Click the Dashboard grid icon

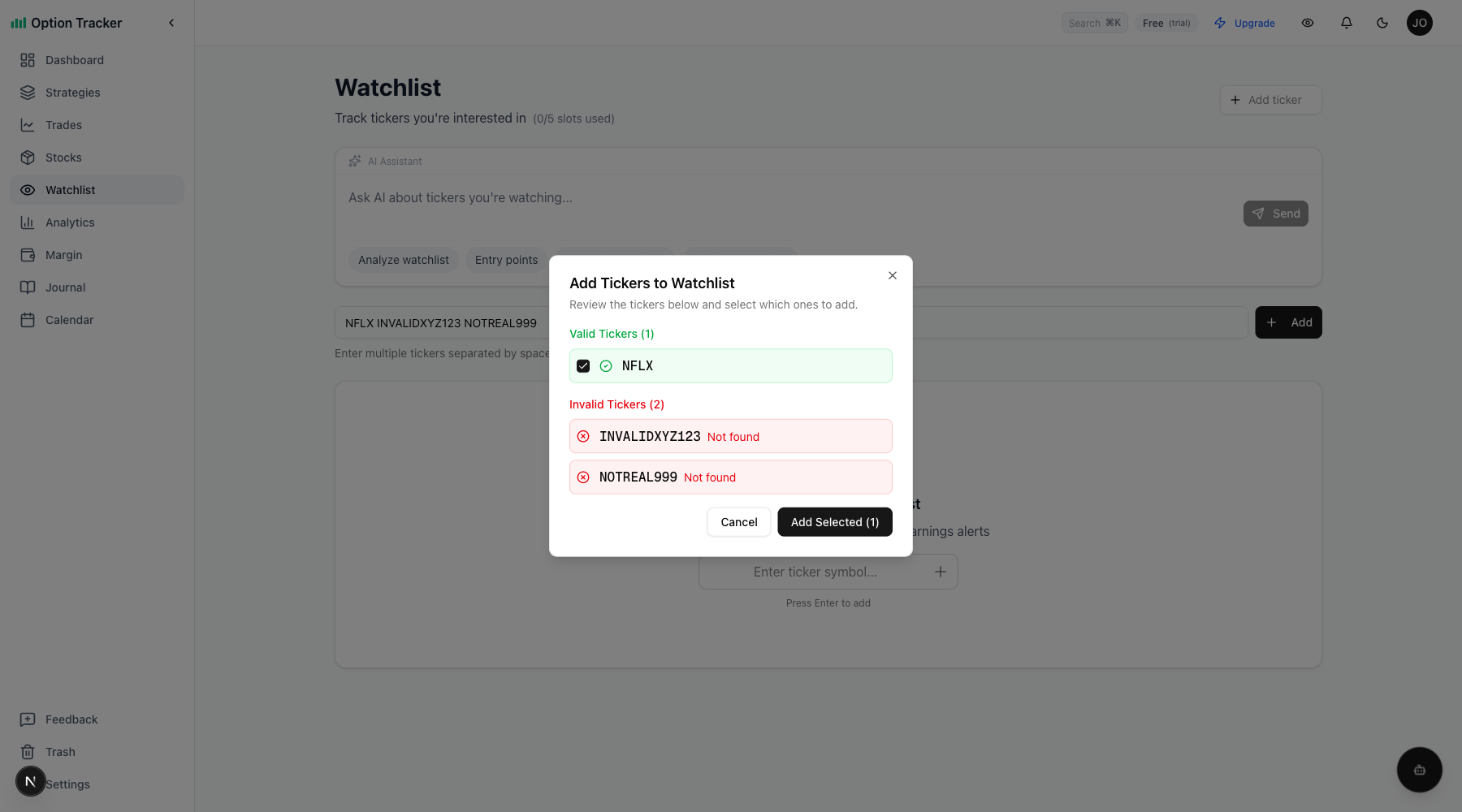pos(28,60)
